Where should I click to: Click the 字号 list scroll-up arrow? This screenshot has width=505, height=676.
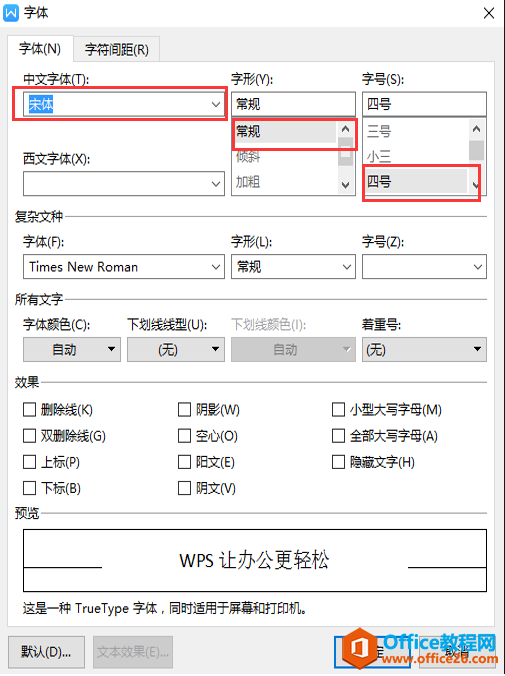(x=477, y=128)
